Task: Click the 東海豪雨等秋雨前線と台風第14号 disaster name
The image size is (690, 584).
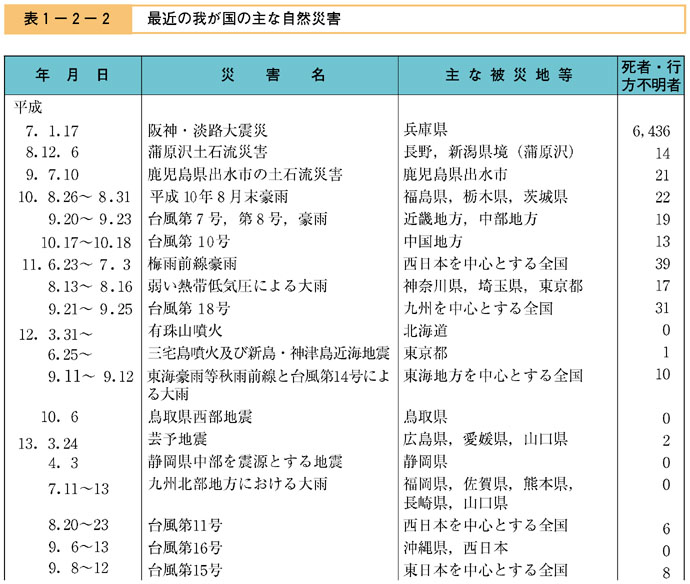Action: (x=269, y=384)
